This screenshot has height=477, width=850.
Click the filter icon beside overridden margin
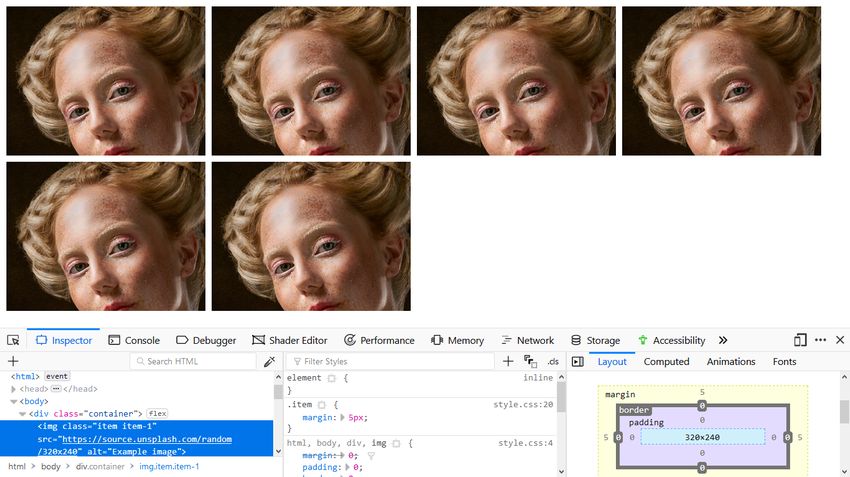371,456
